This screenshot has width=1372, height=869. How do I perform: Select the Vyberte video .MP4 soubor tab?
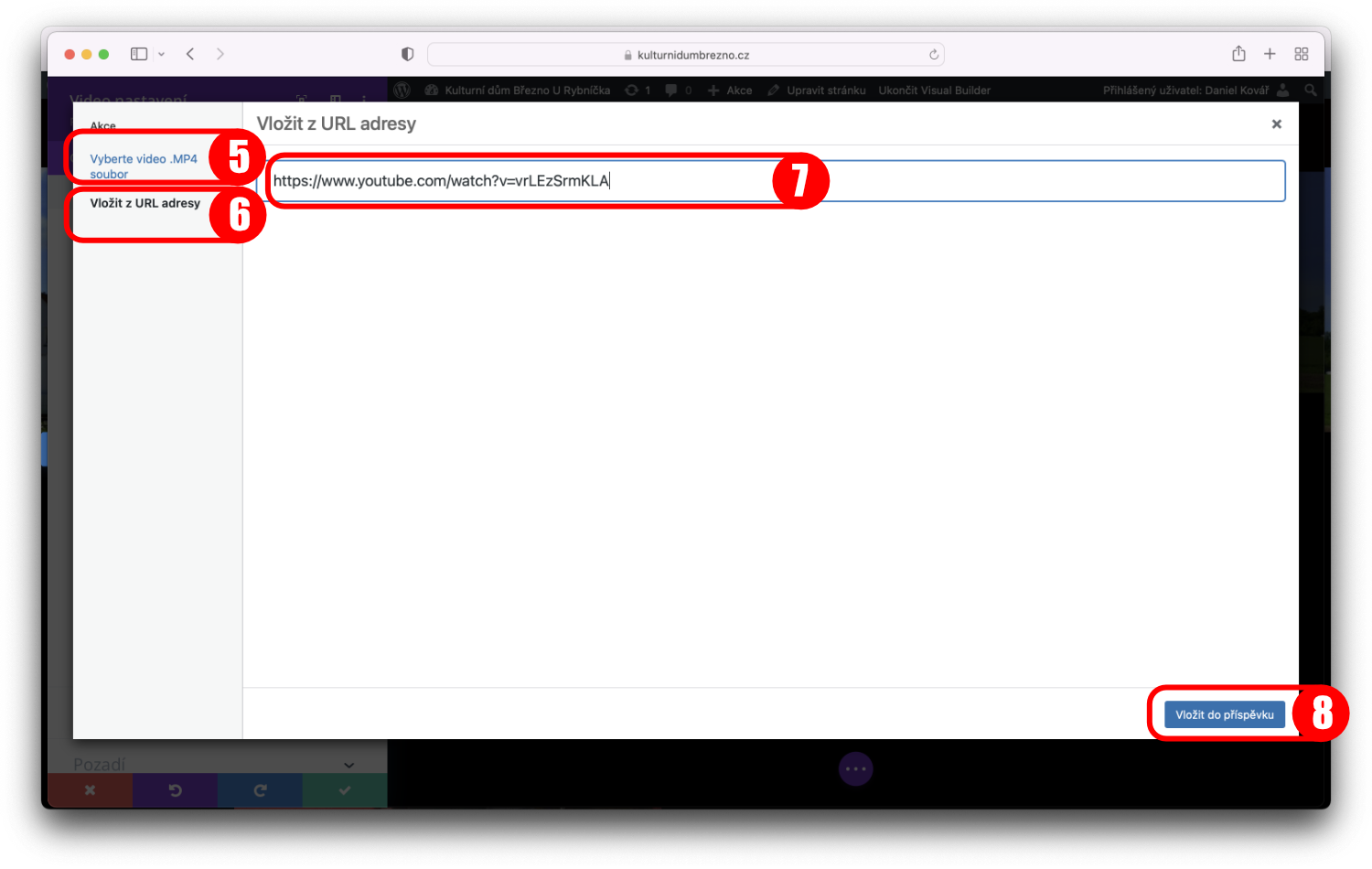144,166
